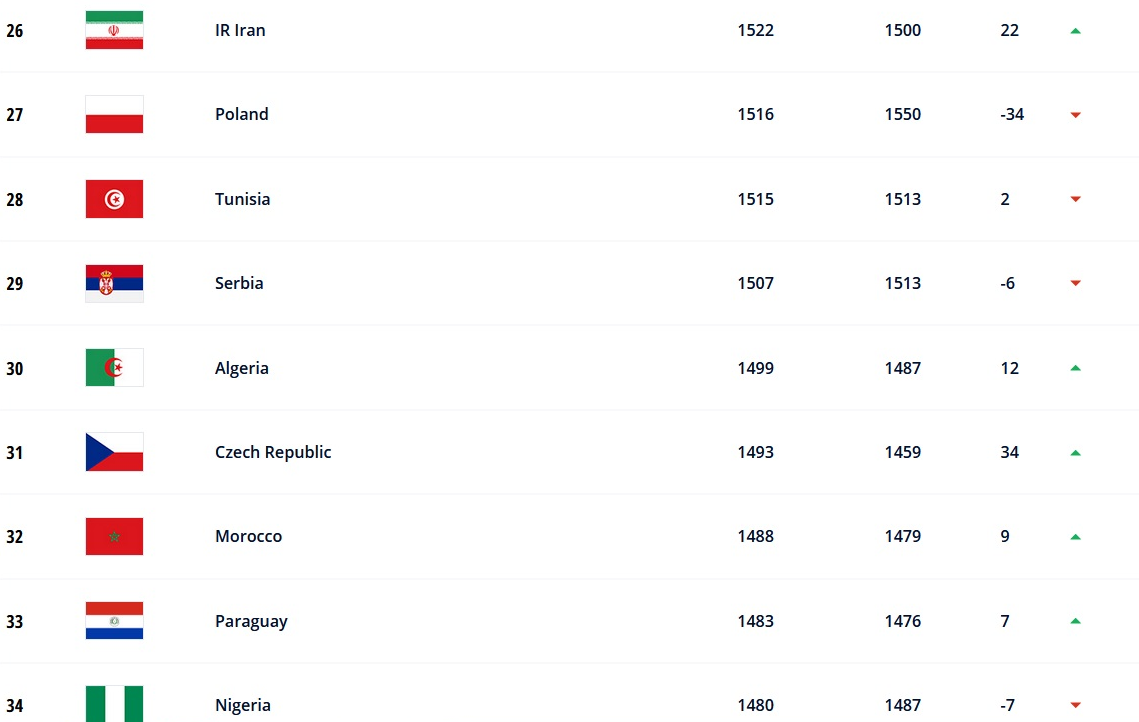
Task: Click Czech Republic's green up arrow
Action: click(1075, 453)
